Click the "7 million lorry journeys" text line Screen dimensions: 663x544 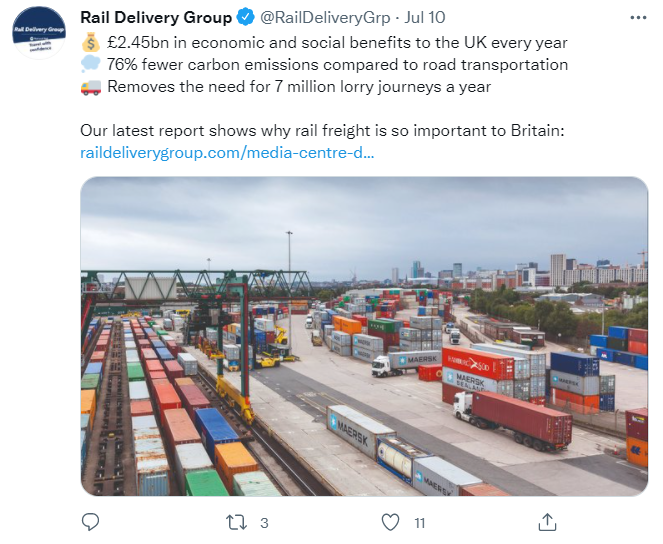point(298,87)
